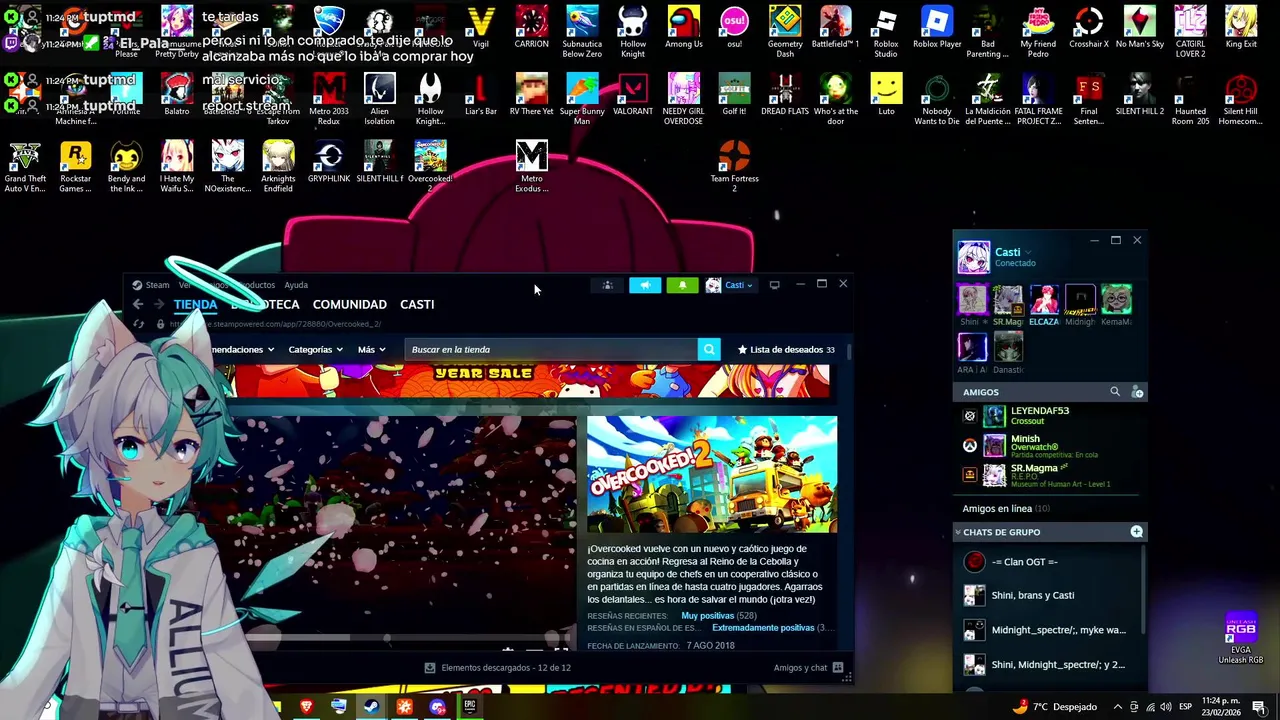The image size is (1280, 720).
Task: Search friends with magnifier in Amigos header
Action: [1115, 392]
